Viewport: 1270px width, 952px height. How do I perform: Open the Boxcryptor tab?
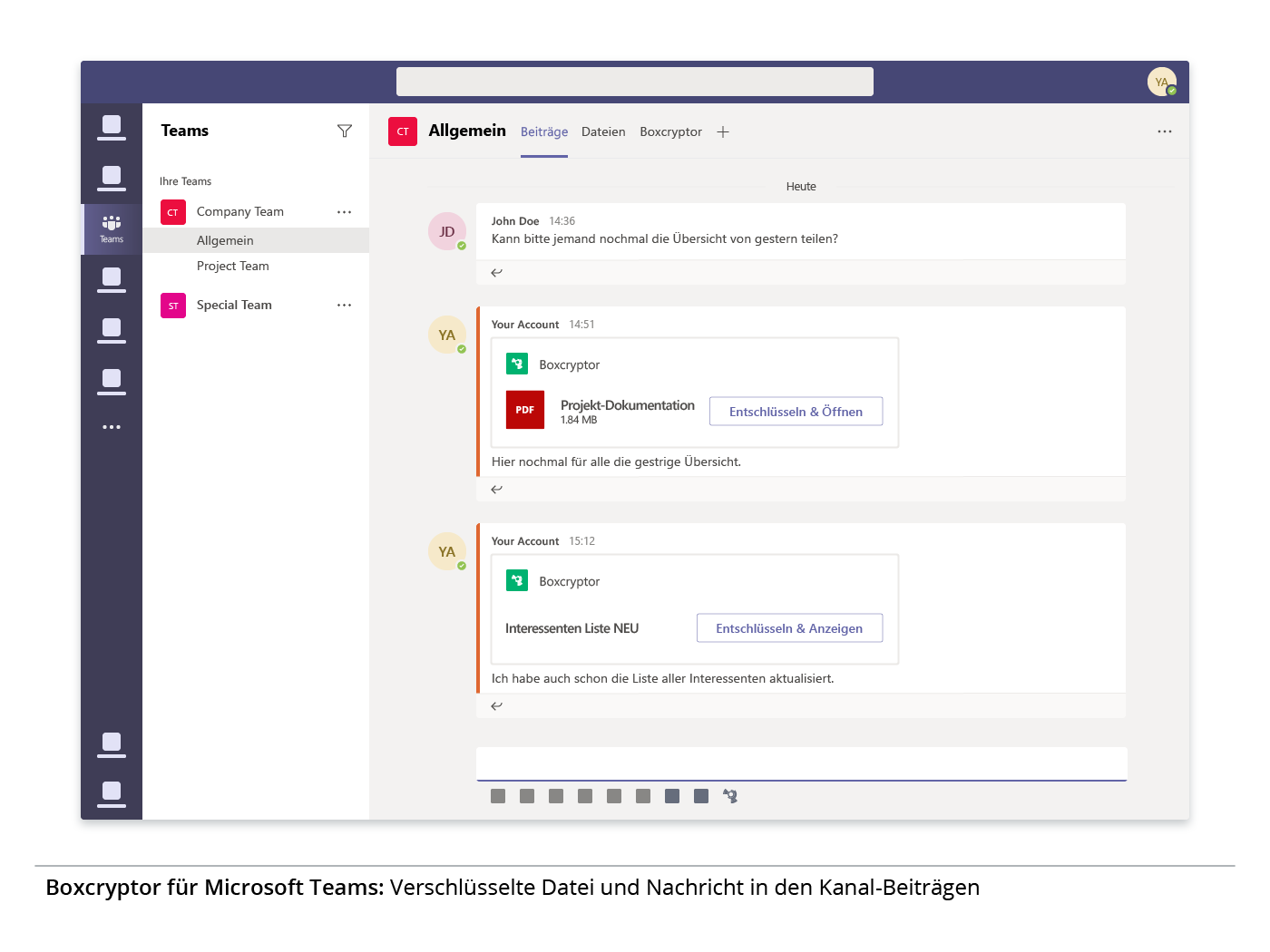click(x=670, y=132)
